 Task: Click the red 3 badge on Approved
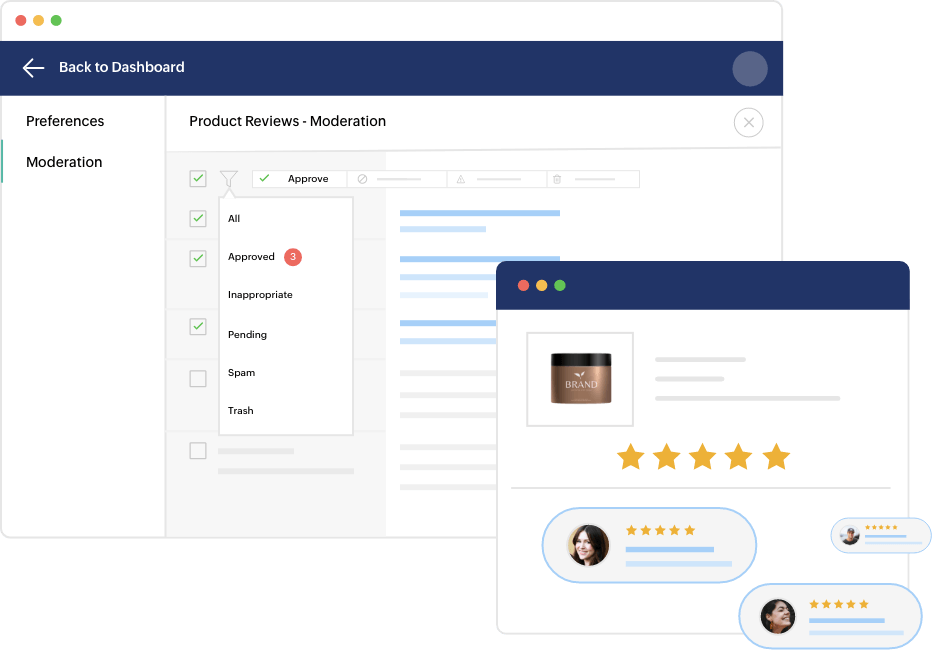[293, 257]
